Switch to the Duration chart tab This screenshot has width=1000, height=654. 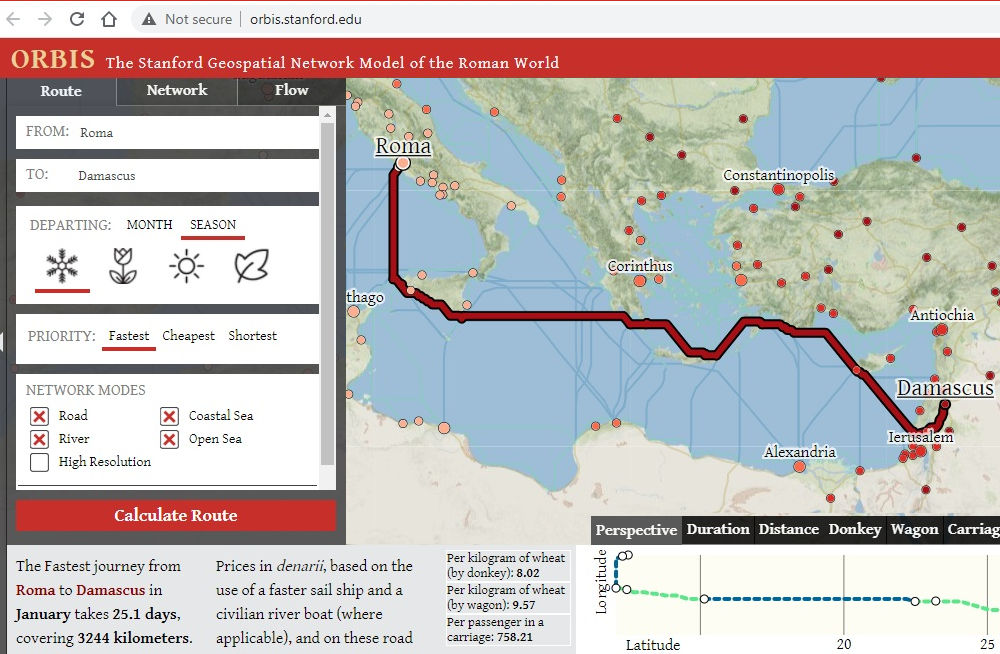(x=718, y=530)
